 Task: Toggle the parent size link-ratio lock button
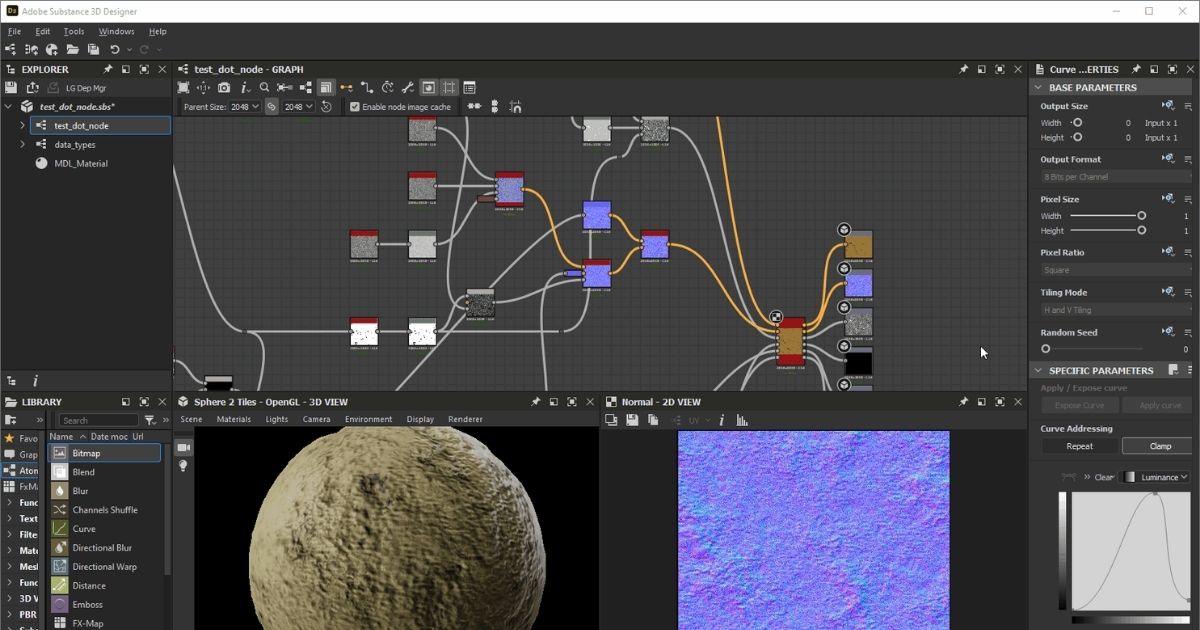tap(271, 107)
